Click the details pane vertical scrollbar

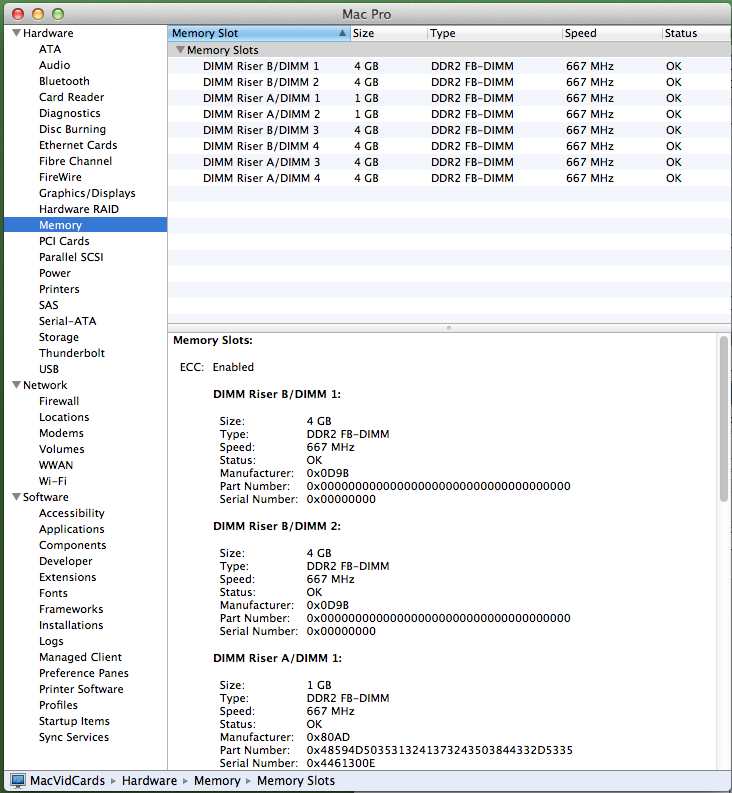[724, 419]
